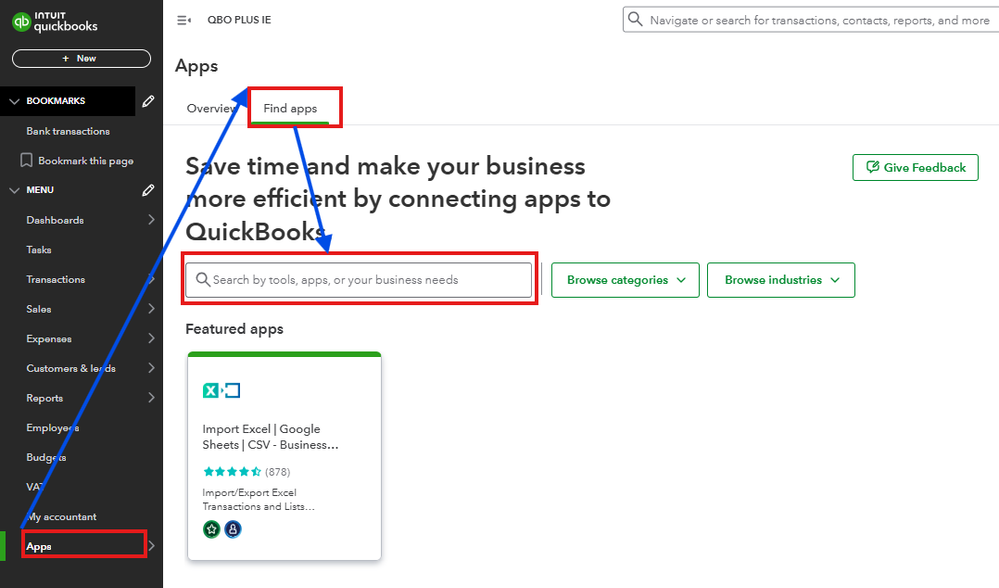Click the magnifier icon in the top search bar

[635, 19]
